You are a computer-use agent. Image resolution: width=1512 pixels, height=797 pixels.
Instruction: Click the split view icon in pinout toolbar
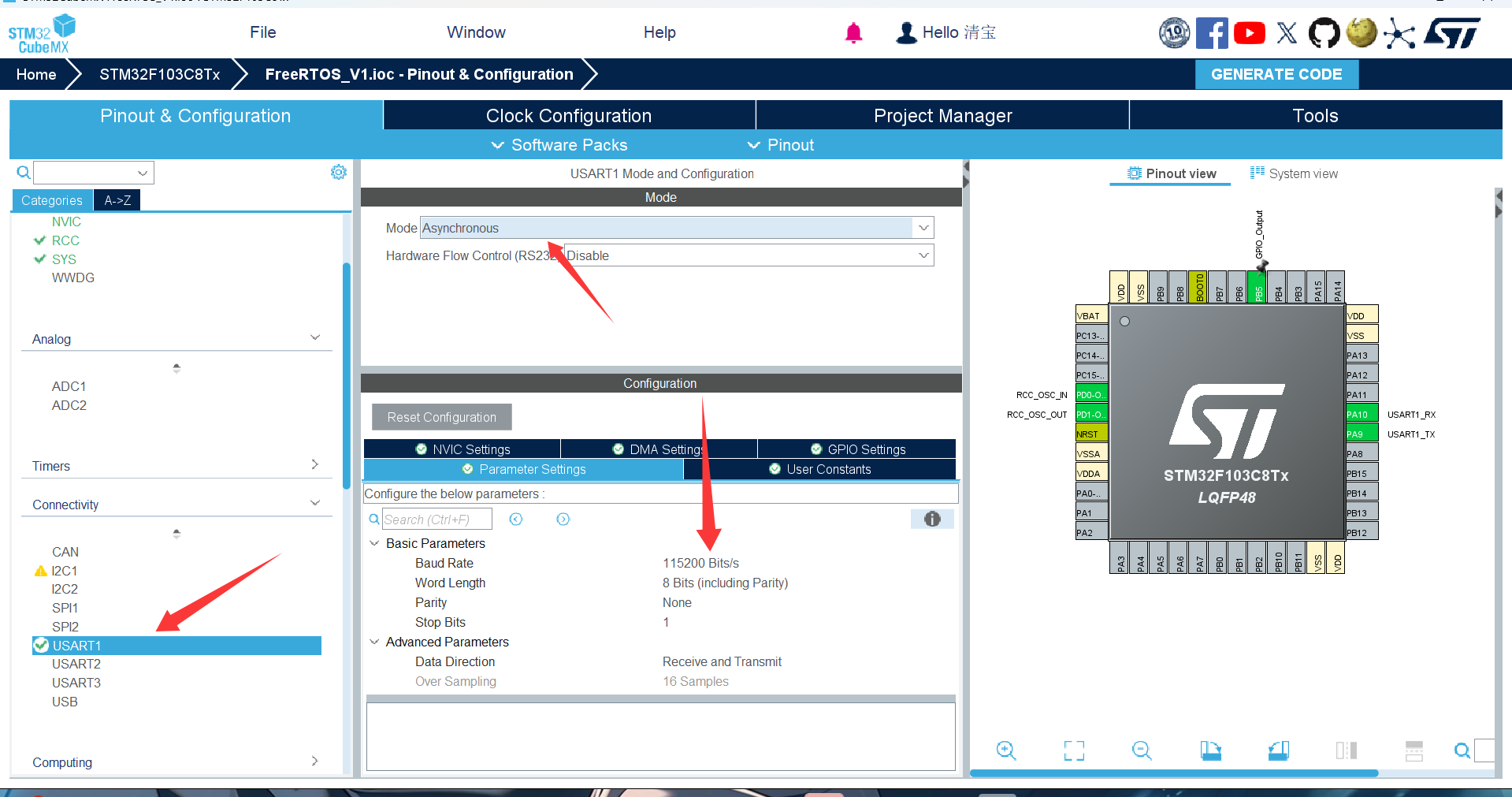click(x=1347, y=750)
